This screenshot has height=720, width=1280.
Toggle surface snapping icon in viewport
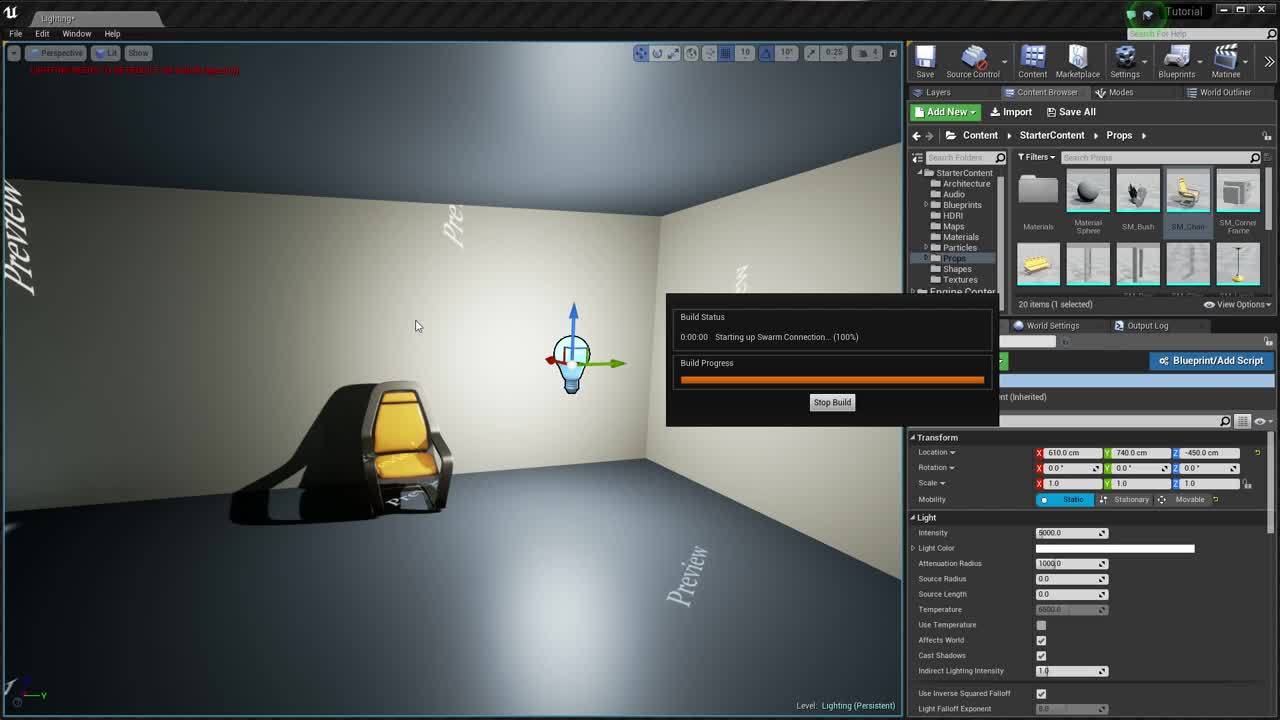709,53
